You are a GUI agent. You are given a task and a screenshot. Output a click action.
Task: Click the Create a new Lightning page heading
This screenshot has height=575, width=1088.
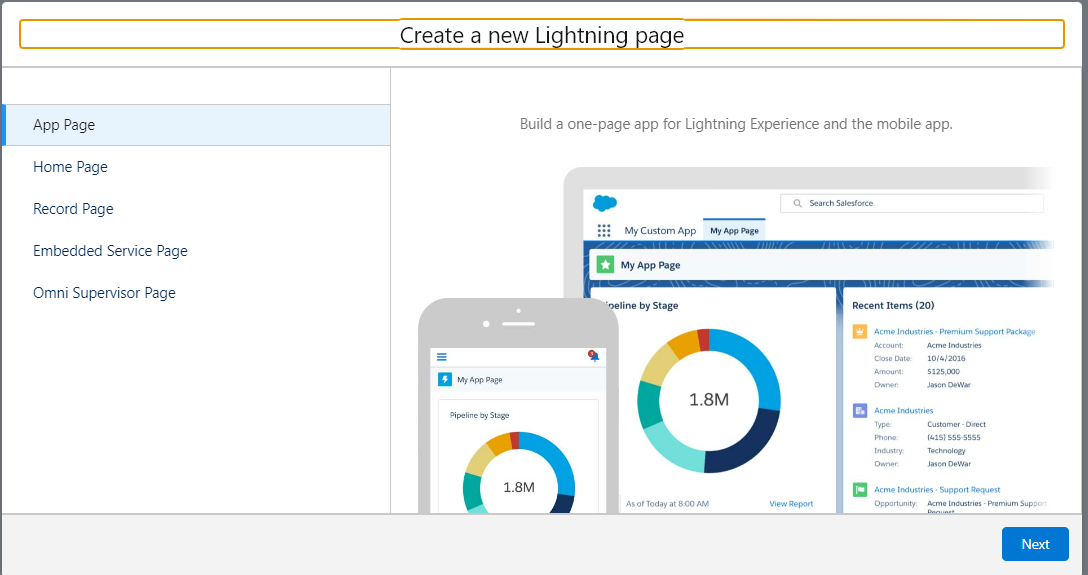pyautogui.click(x=542, y=35)
